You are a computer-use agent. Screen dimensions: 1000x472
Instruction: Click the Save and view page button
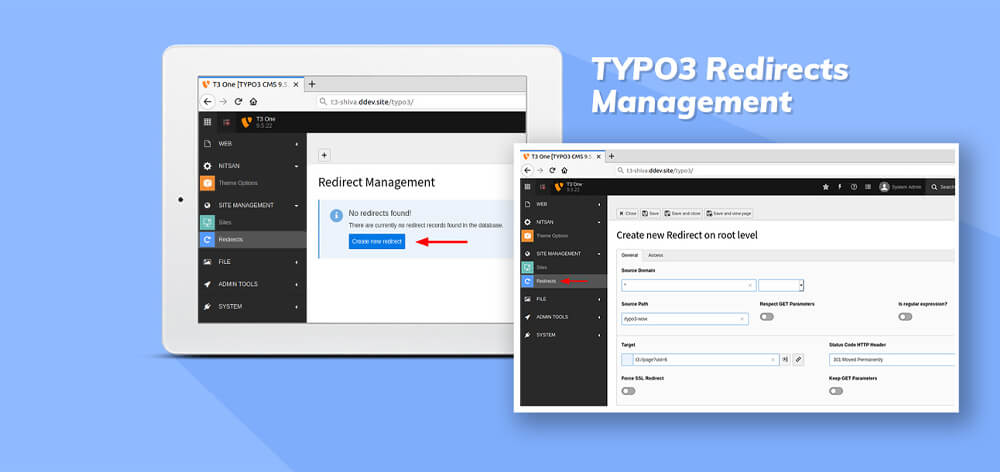[729, 214]
